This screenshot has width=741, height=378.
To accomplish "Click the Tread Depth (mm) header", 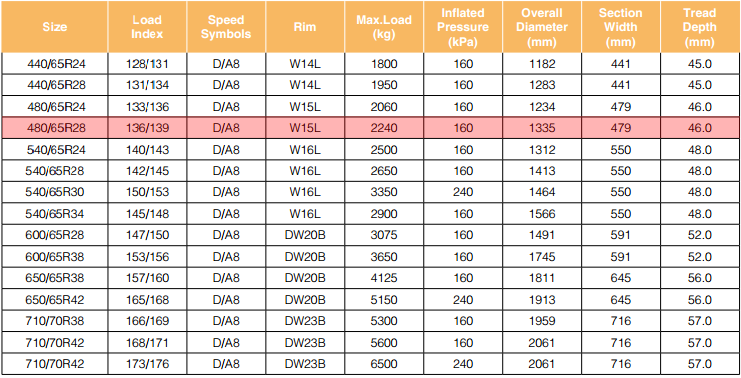I will (700, 26).
